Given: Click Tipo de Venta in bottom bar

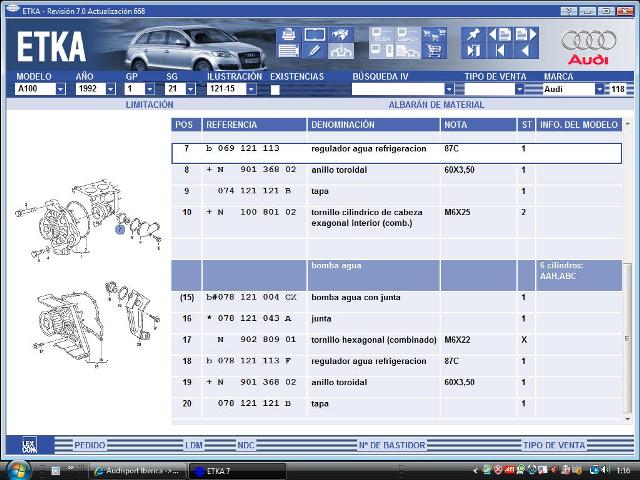Looking at the screenshot, I should (554, 445).
